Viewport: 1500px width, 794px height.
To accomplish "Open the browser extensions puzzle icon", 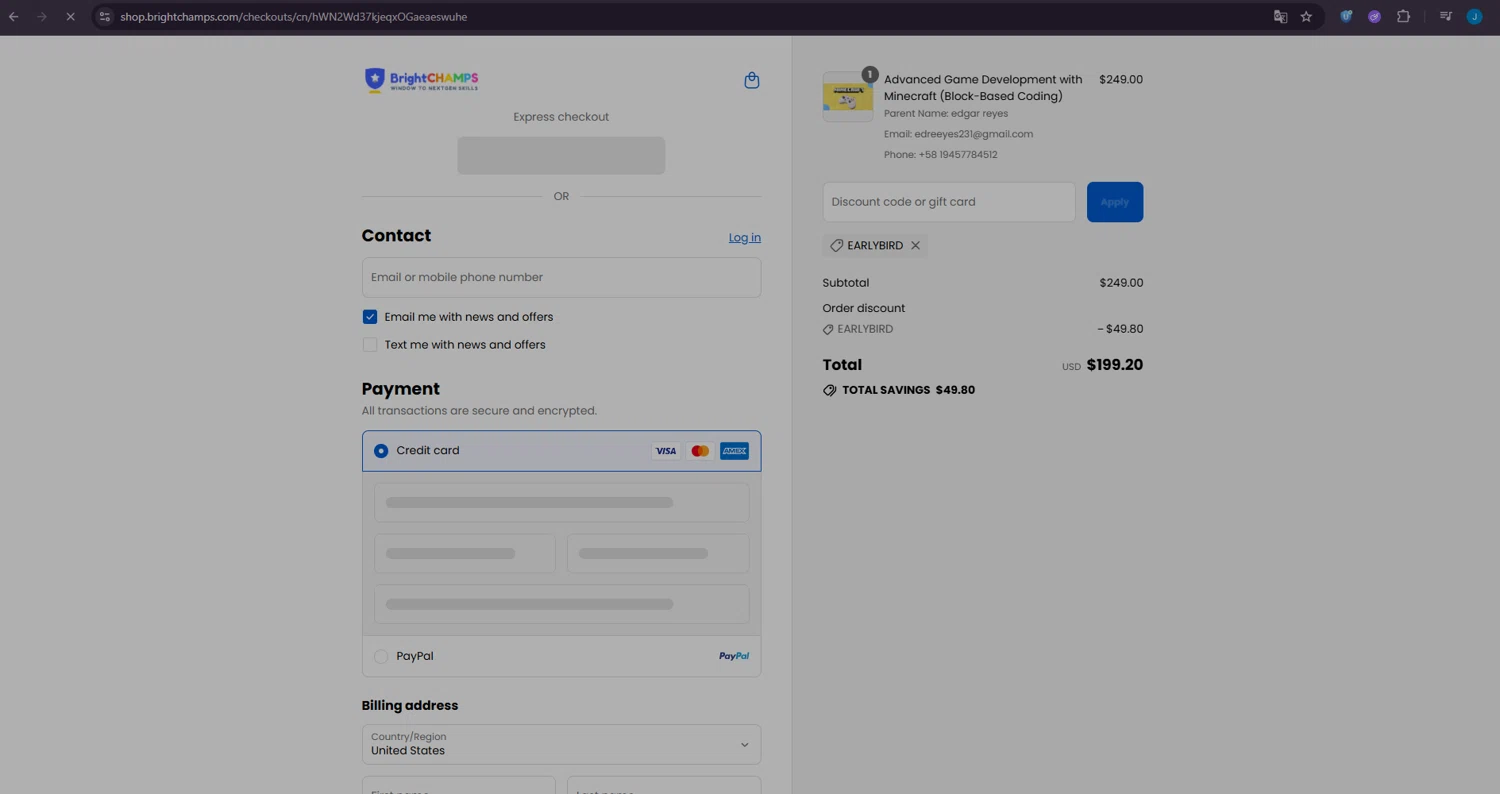I will (x=1403, y=17).
